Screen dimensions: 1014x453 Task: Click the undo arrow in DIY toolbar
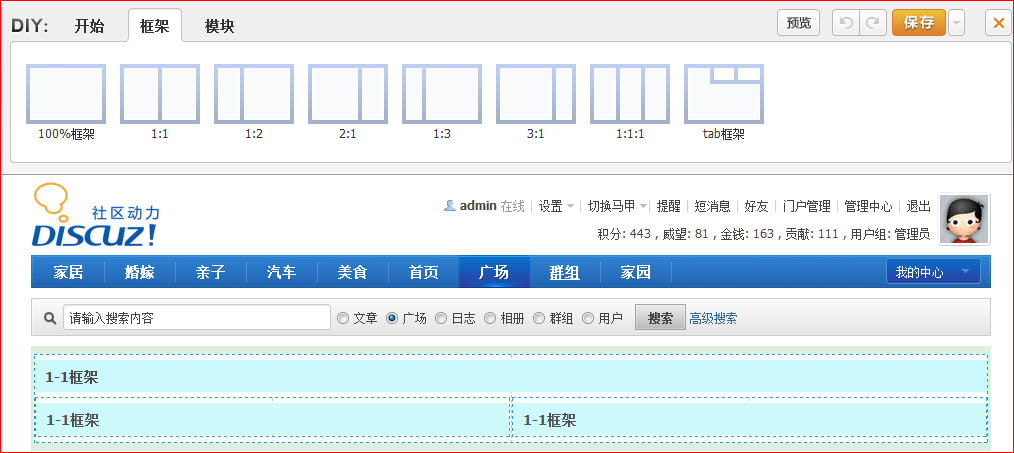coord(846,23)
